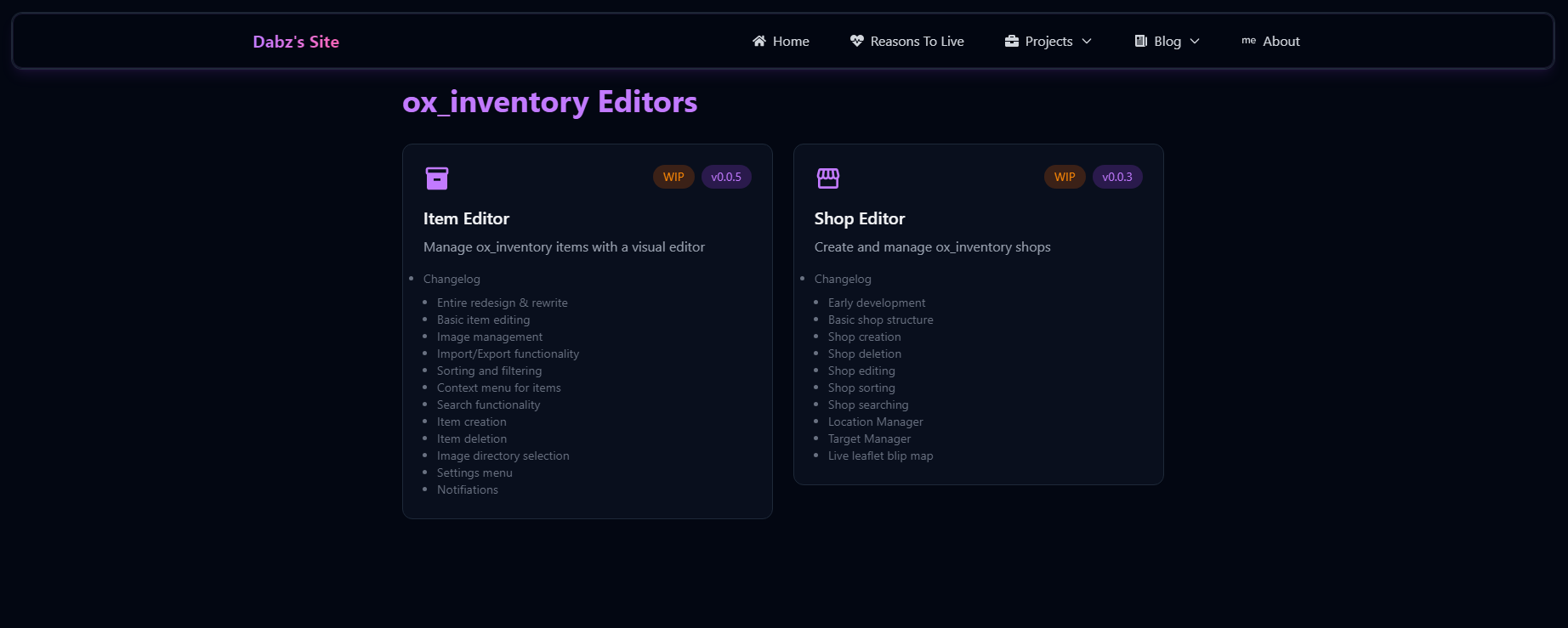Click 'Item deletion' entry
The height and width of the screenshot is (628, 1568).
pos(472,438)
